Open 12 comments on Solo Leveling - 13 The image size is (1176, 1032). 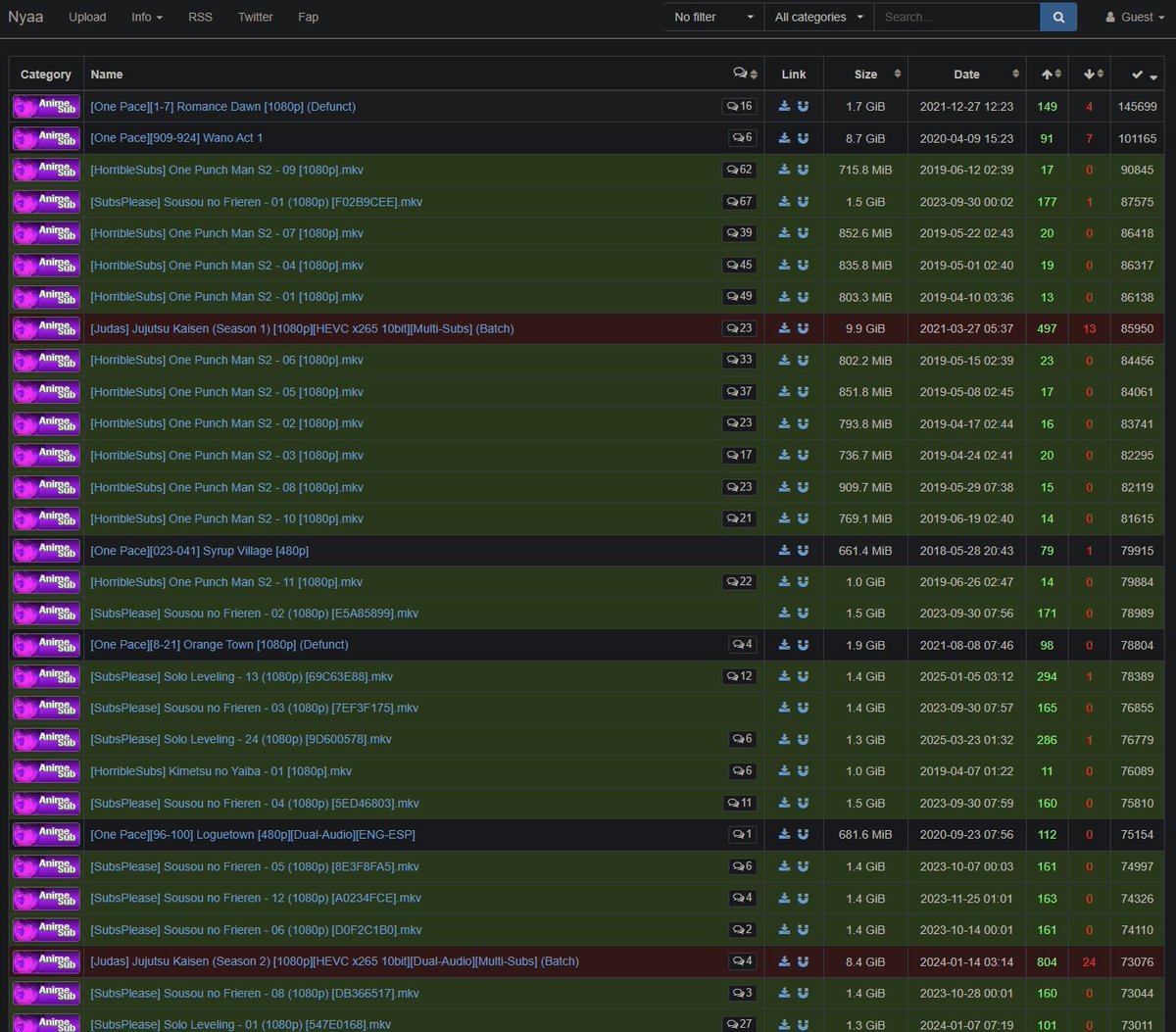pyautogui.click(x=739, y=676)
